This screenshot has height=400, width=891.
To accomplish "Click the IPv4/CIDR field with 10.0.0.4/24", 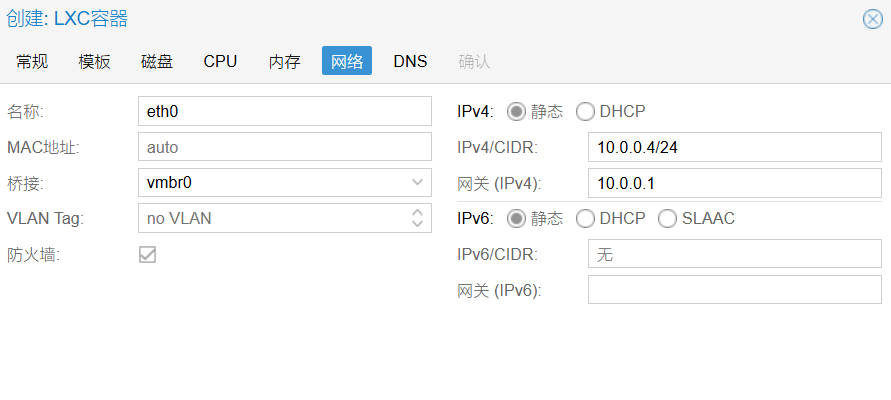I will [x=735, y=147].
